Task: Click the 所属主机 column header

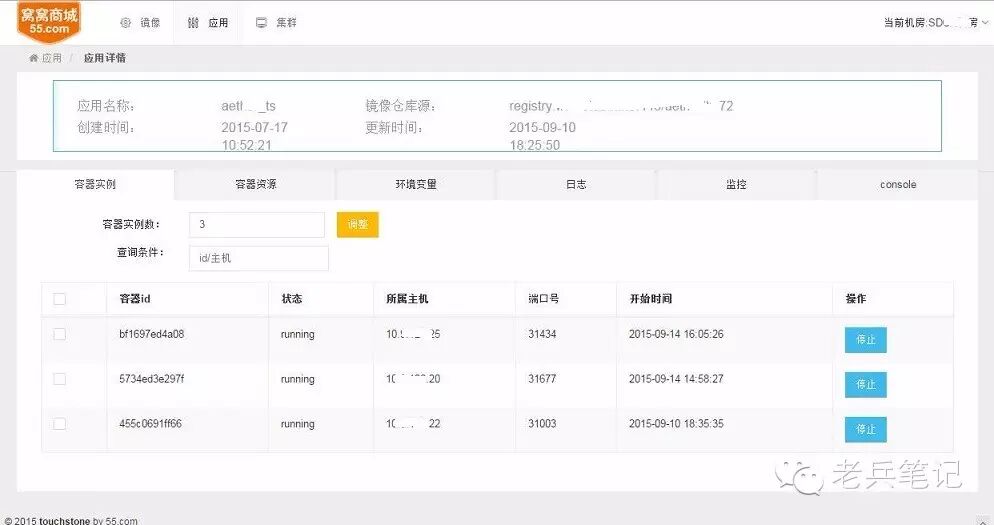Action: pyautogui.click(x=407, y=299)
